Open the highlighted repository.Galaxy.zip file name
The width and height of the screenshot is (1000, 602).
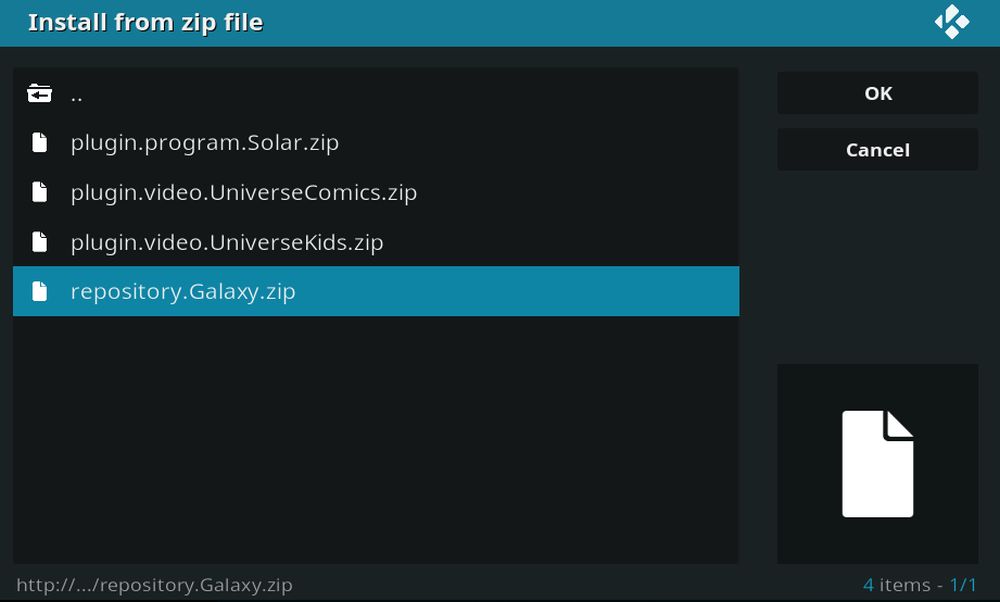click(183, 292)
